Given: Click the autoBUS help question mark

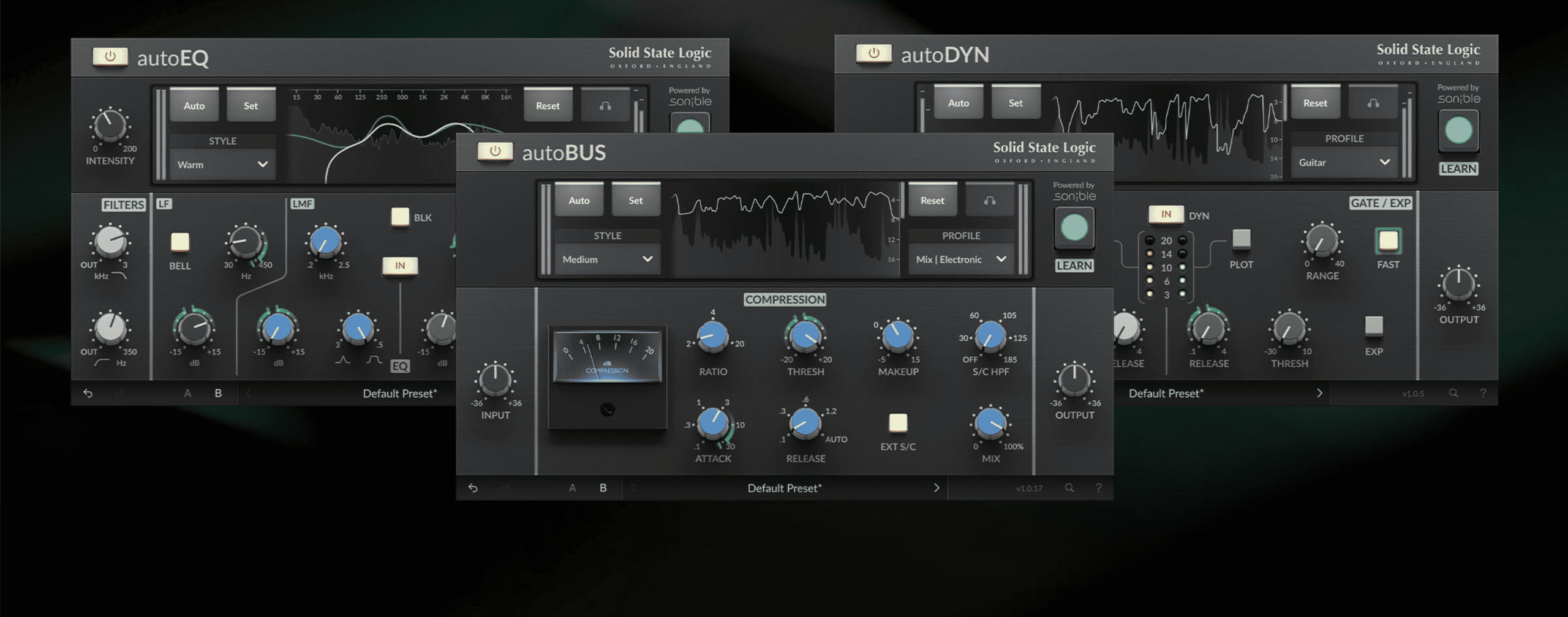Looking at the screenshot, I should (x=1098, y=488).
